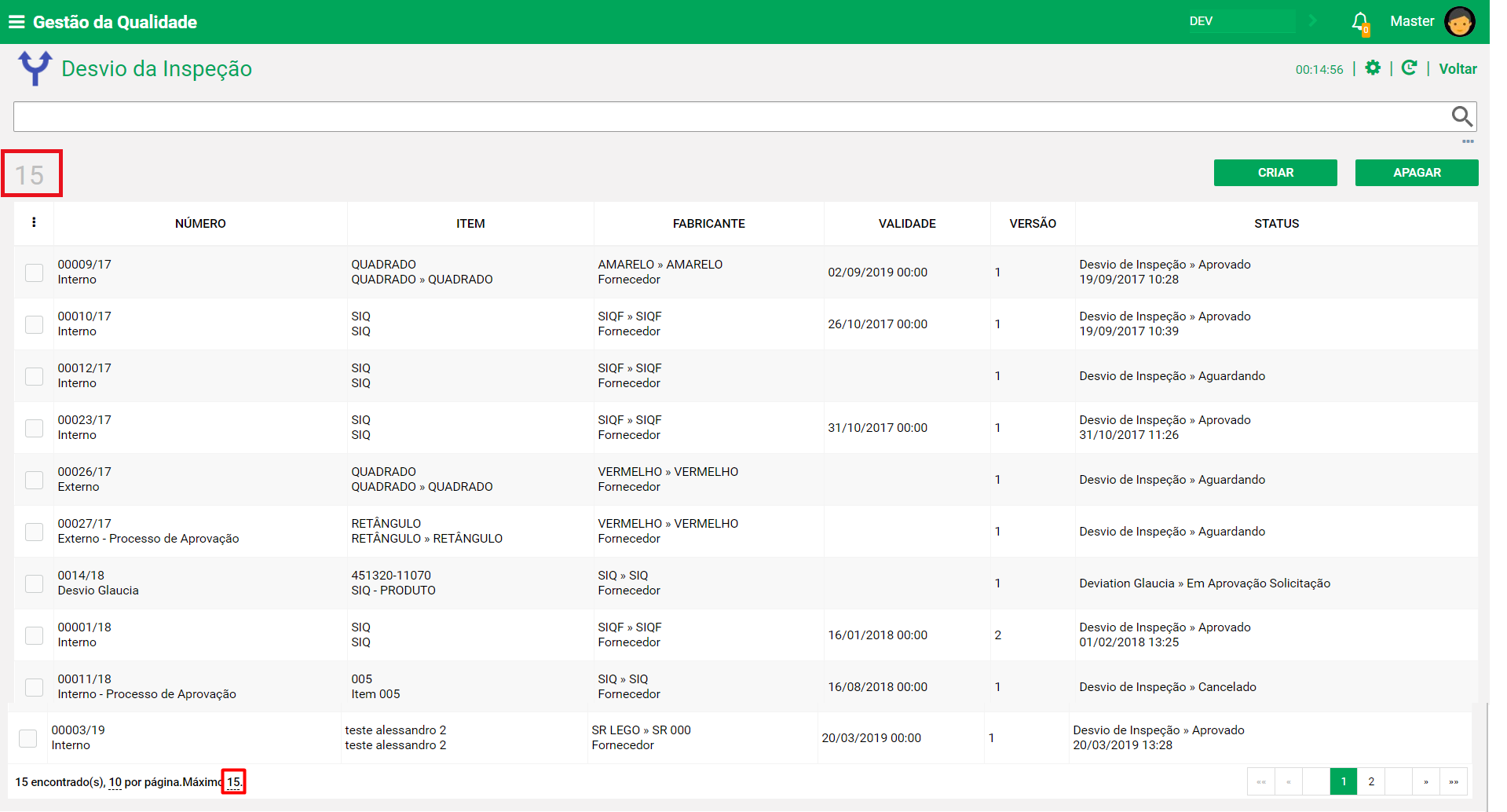Select checkbox for record 00023/17

click(34, 428)
